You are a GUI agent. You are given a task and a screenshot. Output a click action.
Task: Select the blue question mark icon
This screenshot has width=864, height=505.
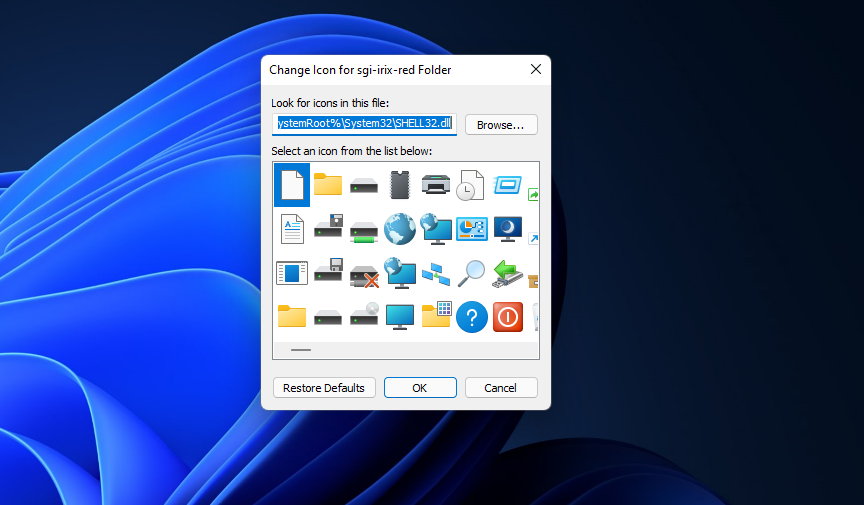(x=471, y=317)
